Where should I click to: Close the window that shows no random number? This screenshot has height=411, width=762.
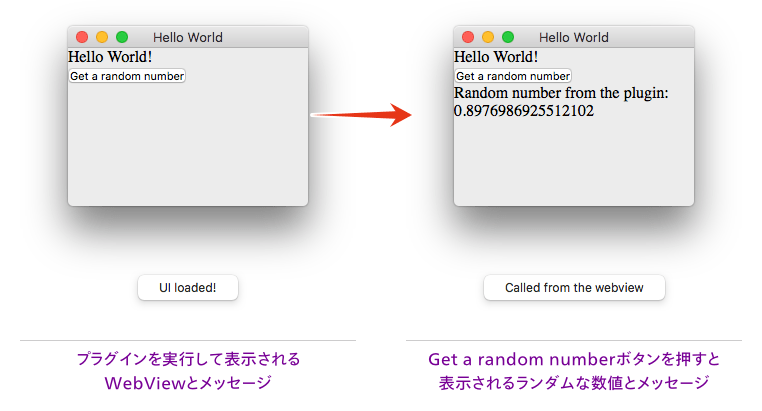[82, 37]
